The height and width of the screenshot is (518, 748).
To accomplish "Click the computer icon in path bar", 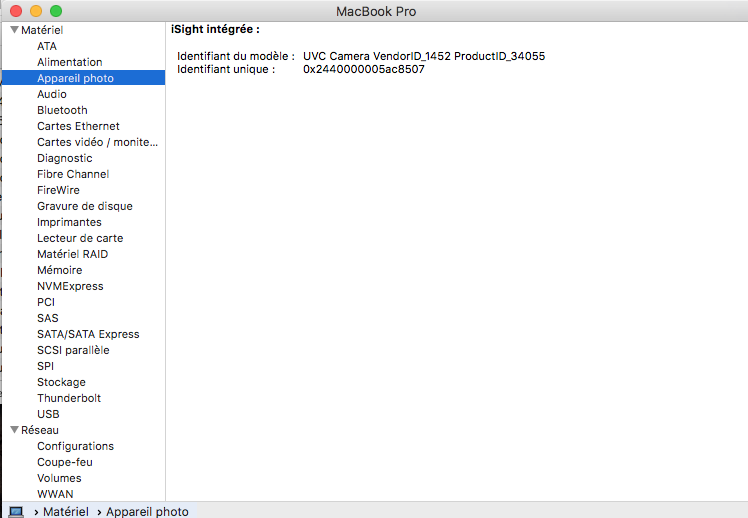I will pyautogui.click(x=16, y=512).
